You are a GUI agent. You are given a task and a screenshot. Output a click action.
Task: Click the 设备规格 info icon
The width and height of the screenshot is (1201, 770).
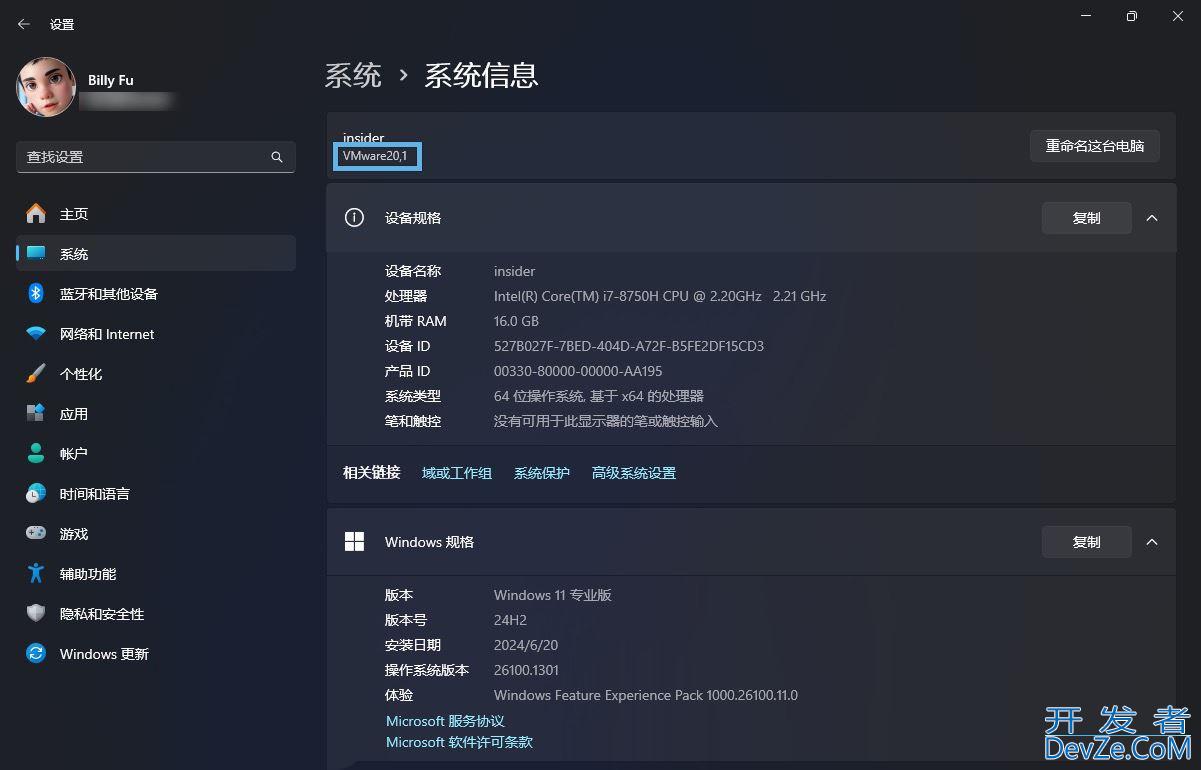point(354,218)
